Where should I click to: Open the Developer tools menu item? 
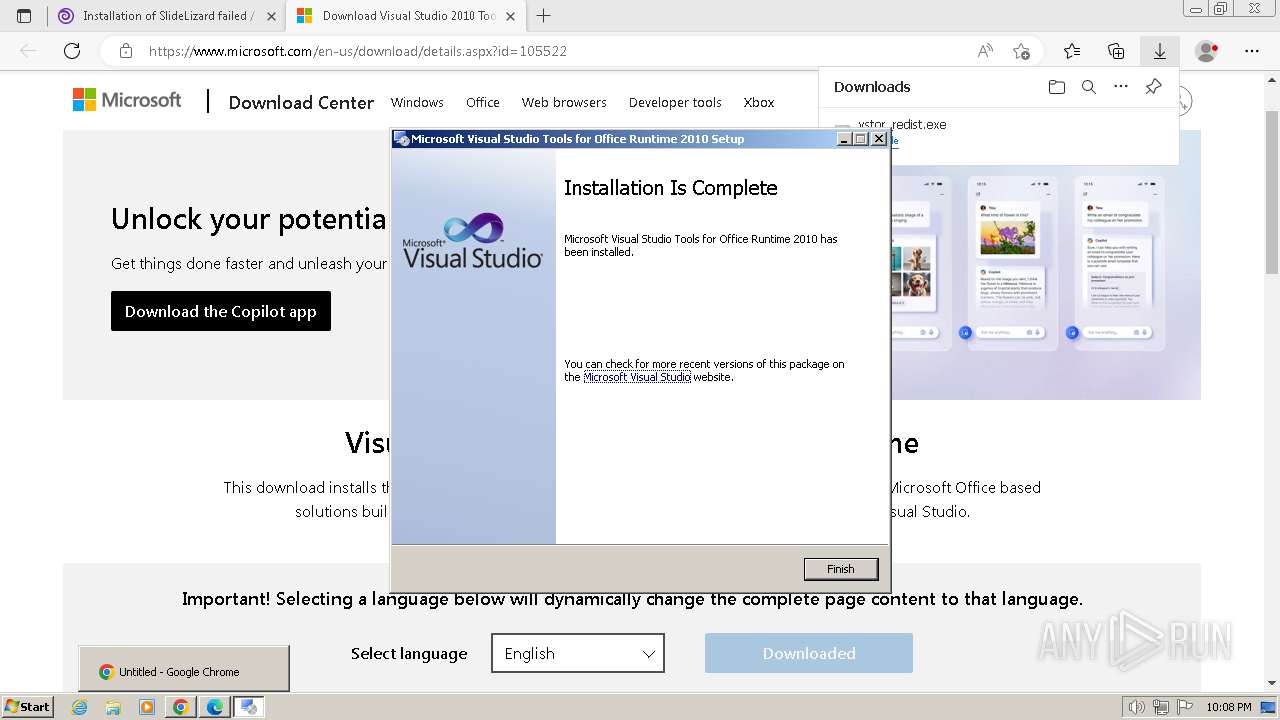pyautogui.click(x=675, y=102)
